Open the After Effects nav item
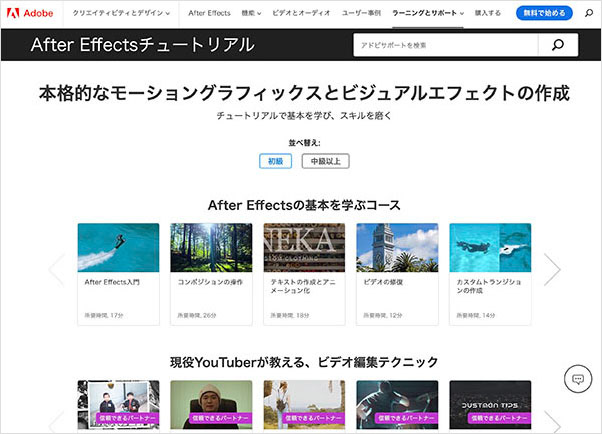Viewport: 602px width, 434px height. coord(209,13)
